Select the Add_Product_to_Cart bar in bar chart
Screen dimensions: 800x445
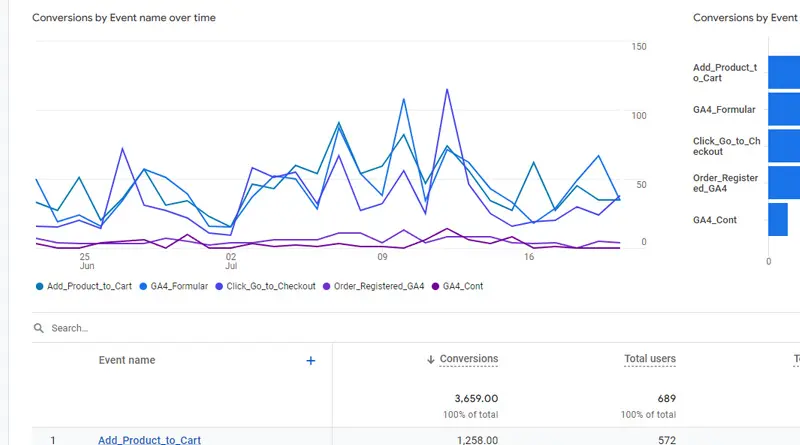click(x=784, y=72)
